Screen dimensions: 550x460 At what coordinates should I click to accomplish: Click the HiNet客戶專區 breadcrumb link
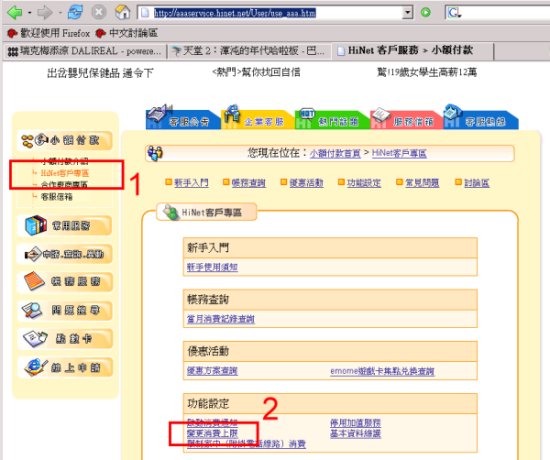pos(399,154)
